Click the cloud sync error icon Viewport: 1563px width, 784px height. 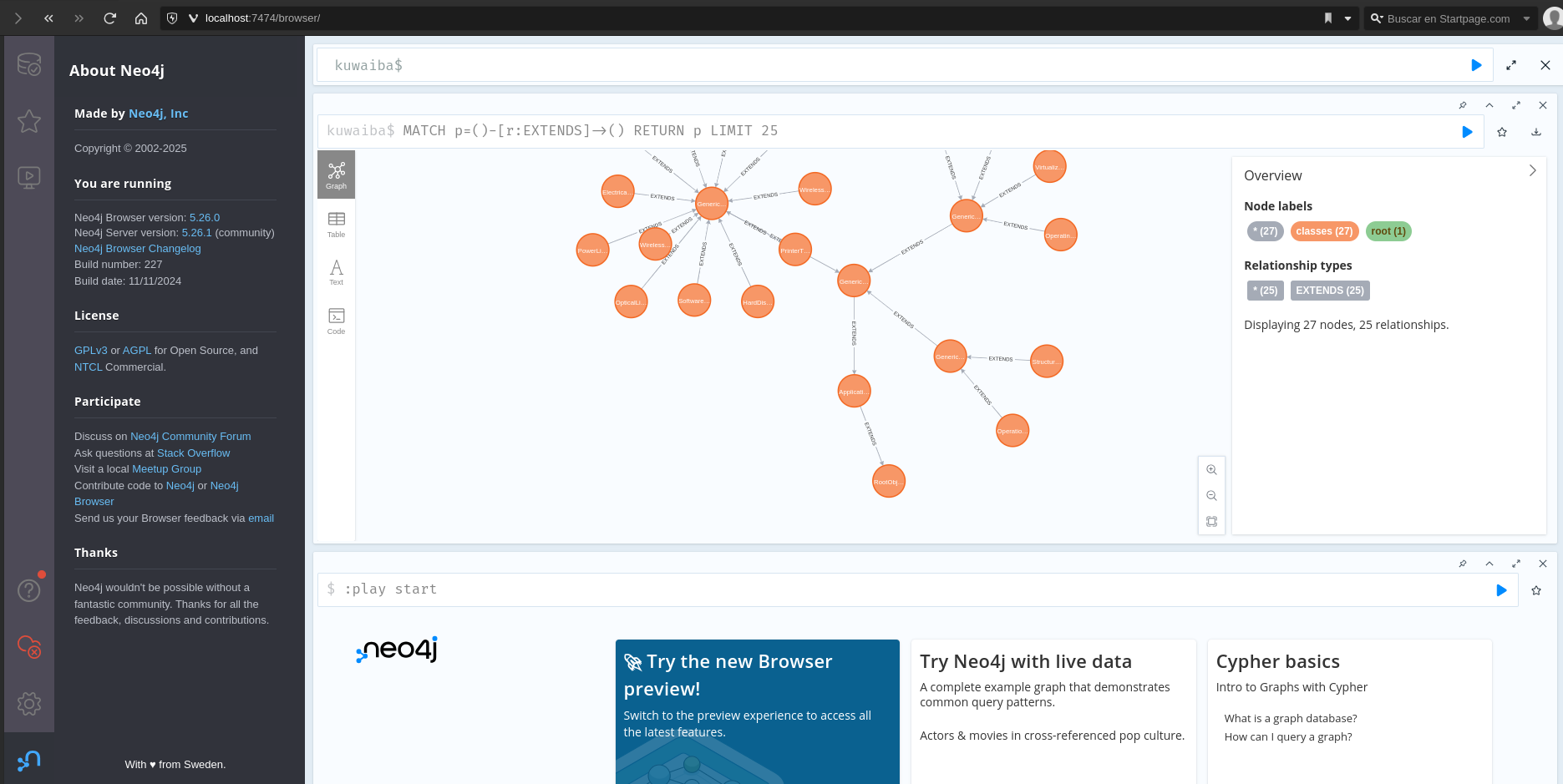point(29,646)
